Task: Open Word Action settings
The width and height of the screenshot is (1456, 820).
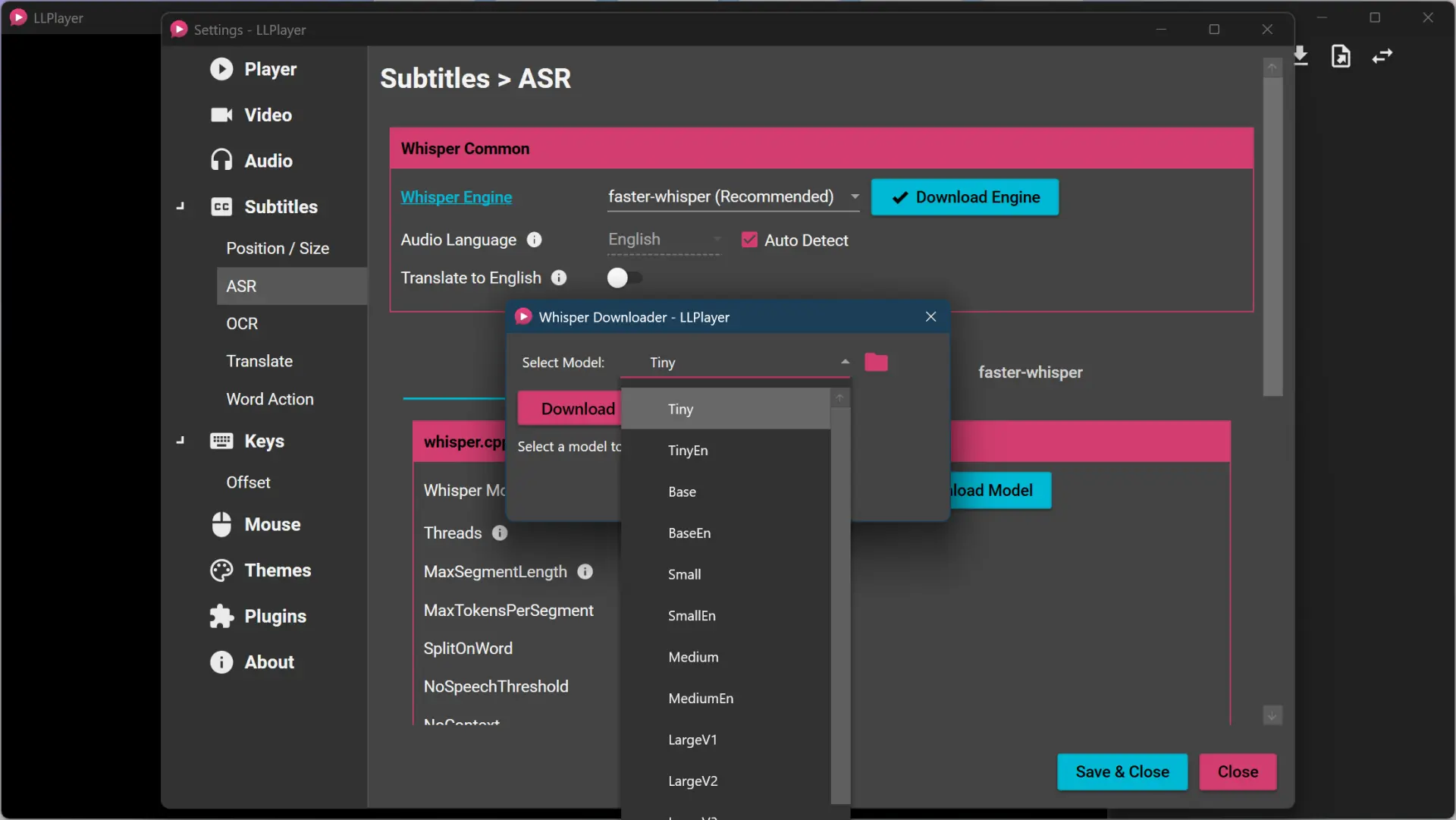Action: (x=291, y=399)
